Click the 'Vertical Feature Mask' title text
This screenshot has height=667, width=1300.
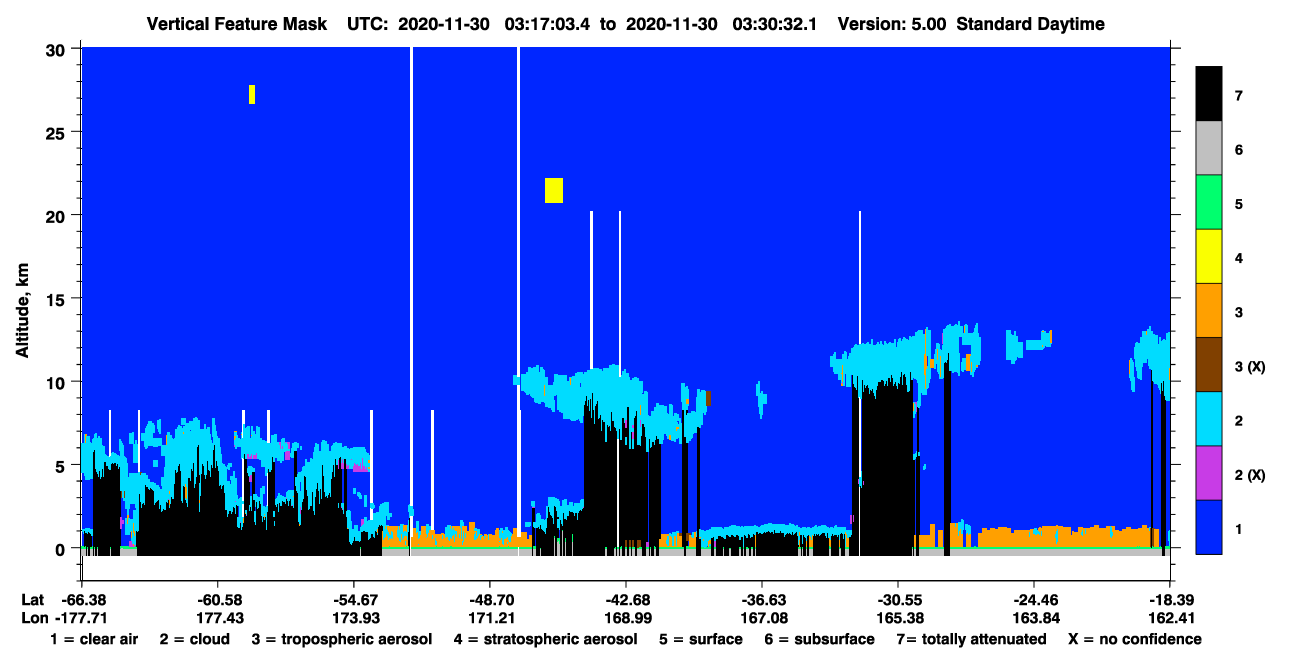tap(236, 24)
